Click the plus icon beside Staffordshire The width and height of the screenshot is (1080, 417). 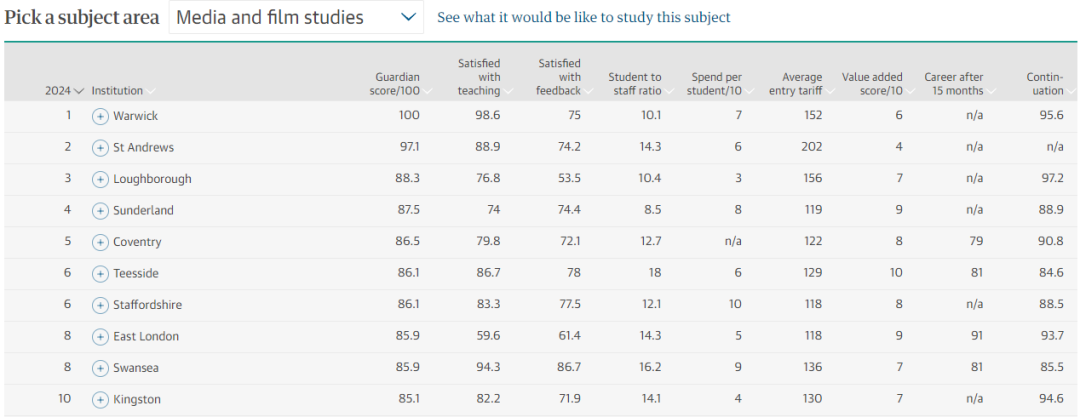(100, 306)
